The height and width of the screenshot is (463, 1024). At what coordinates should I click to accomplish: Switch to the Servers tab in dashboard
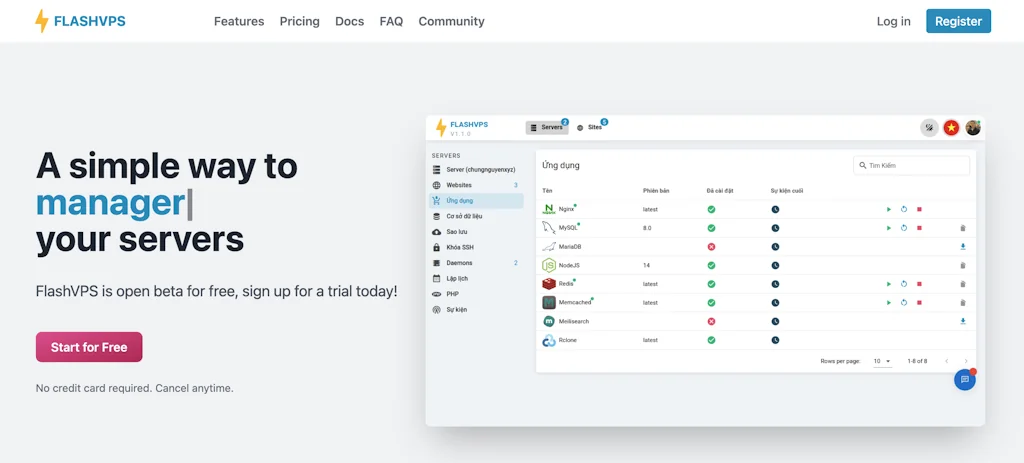(x=547, y=127)
